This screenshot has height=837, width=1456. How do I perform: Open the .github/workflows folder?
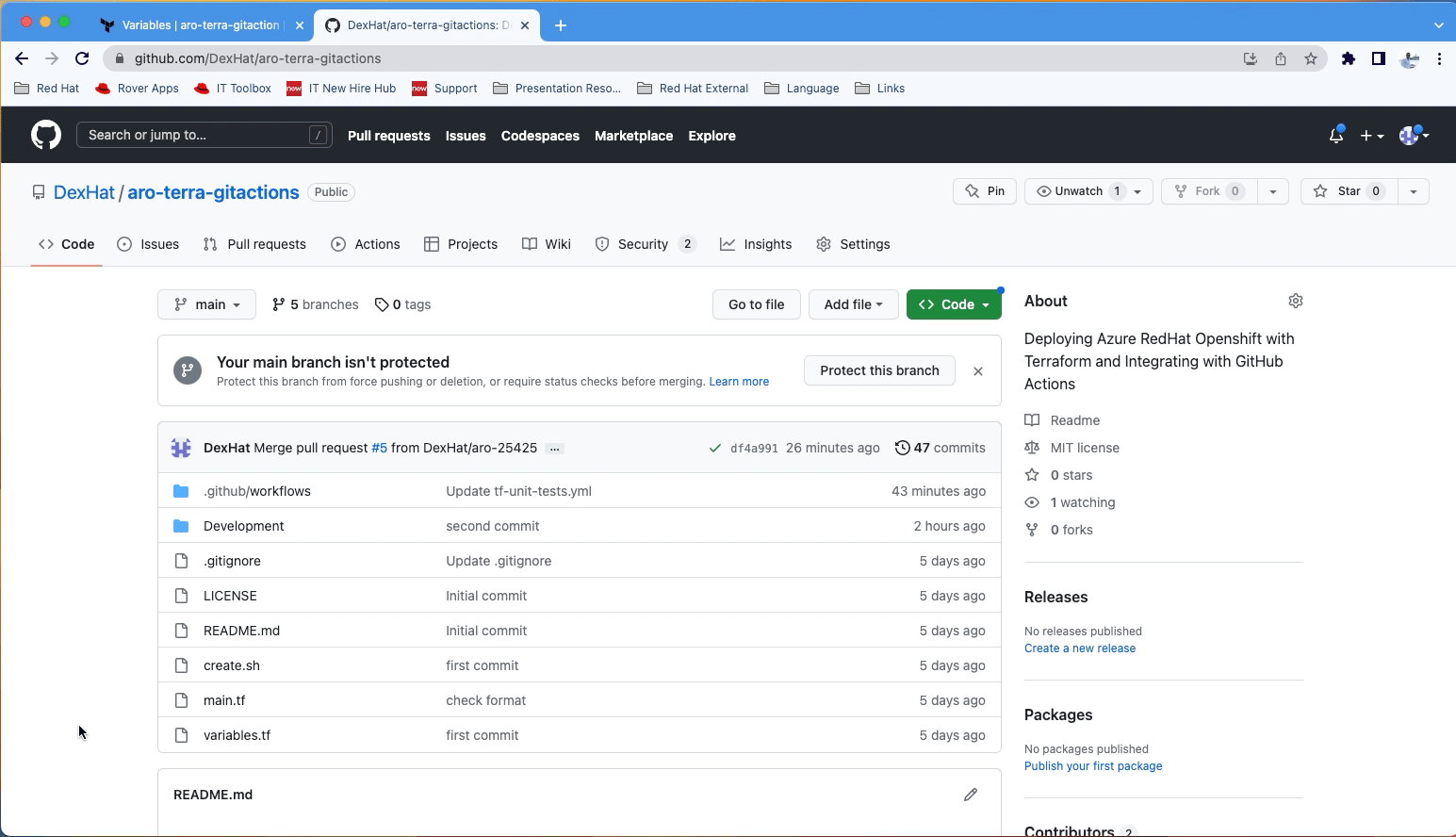(x=257, y=491)
